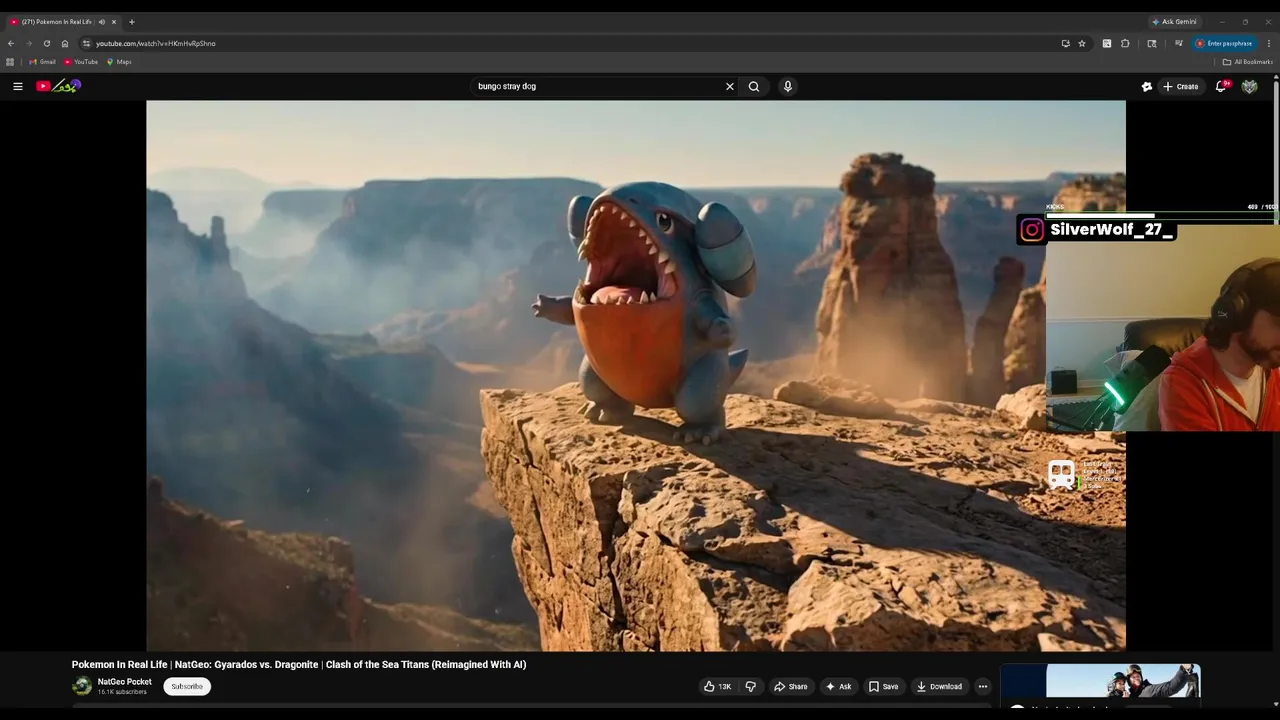This screenshot has width=1280, height=720.
Task: Run search with magnifier button
Action: pyautogui.click(x=754, y=86)
